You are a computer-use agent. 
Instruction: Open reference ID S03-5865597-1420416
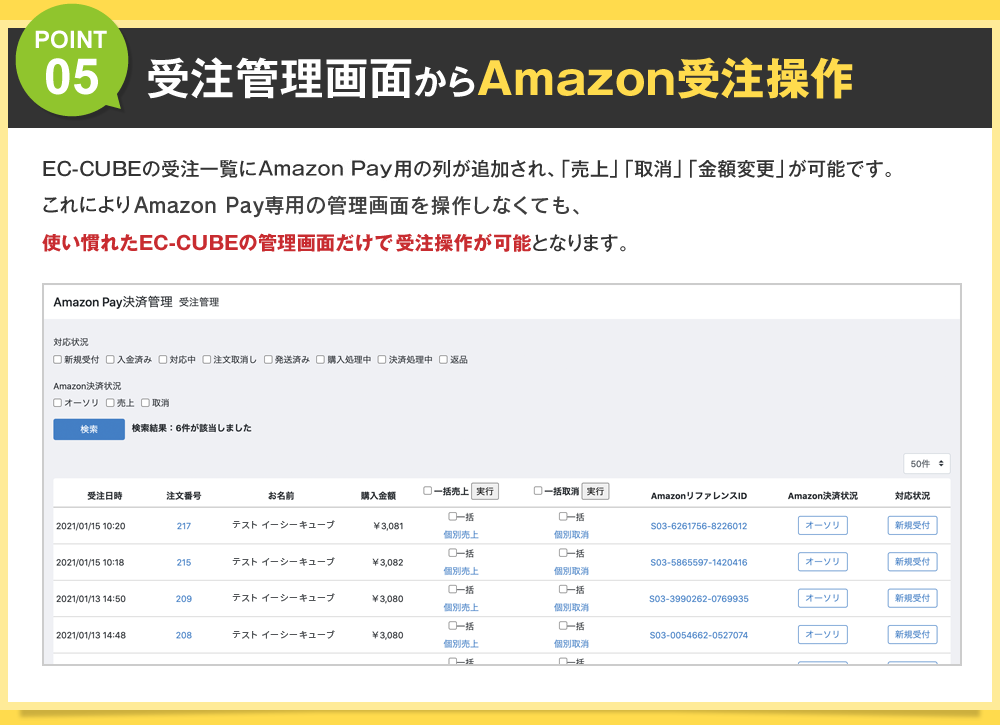tap(698, 562)
